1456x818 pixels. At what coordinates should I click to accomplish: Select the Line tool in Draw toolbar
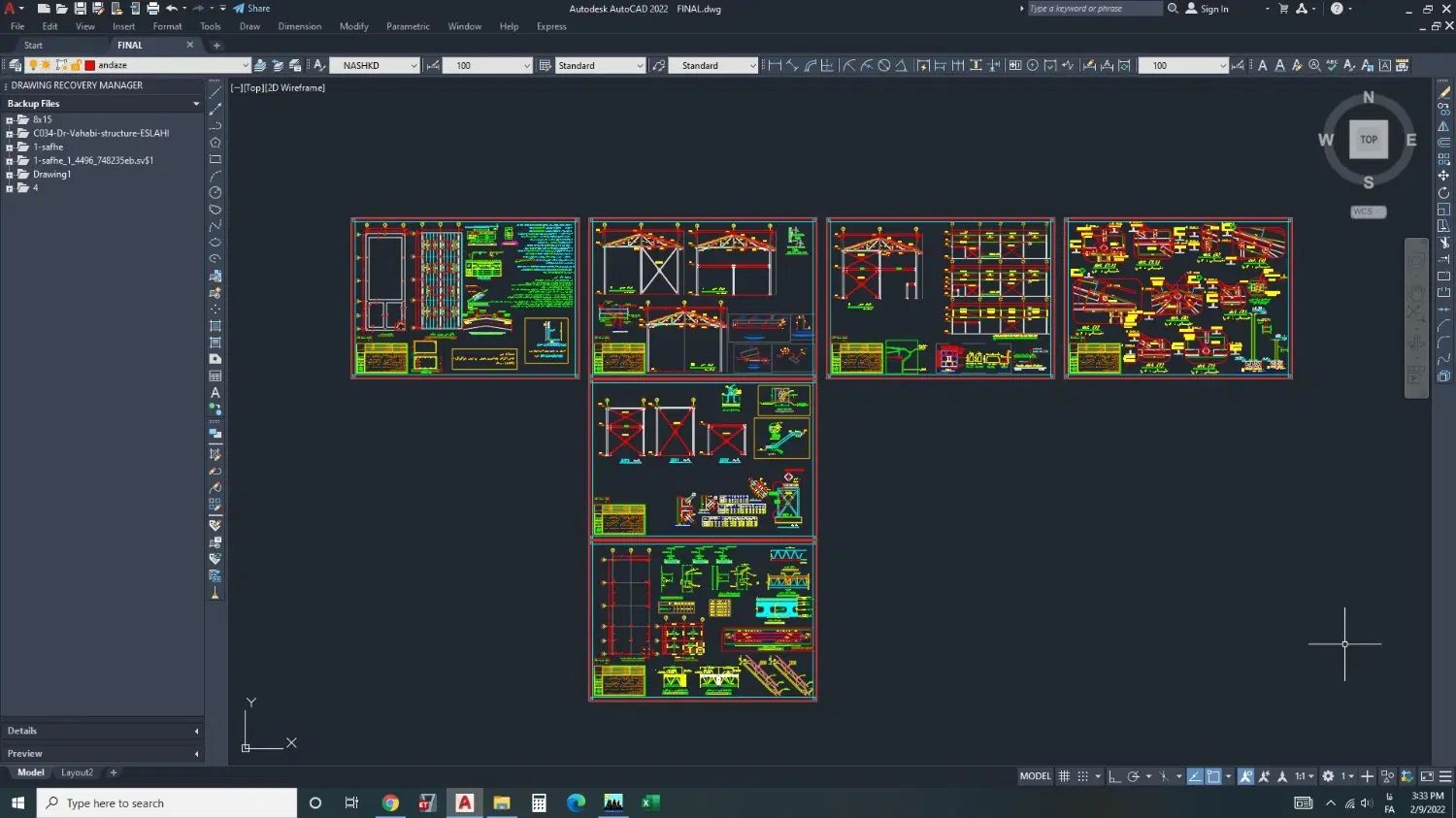pyautogui.click(x=215, y=92)
